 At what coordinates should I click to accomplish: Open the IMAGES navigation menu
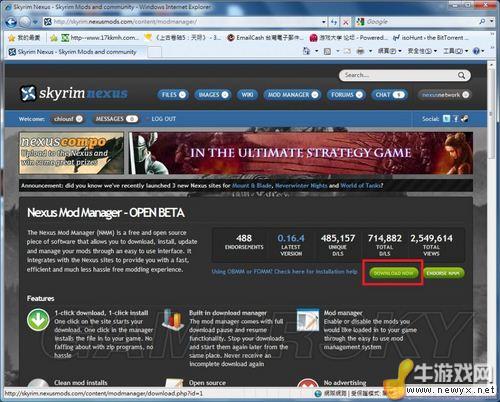pos(213,95)
